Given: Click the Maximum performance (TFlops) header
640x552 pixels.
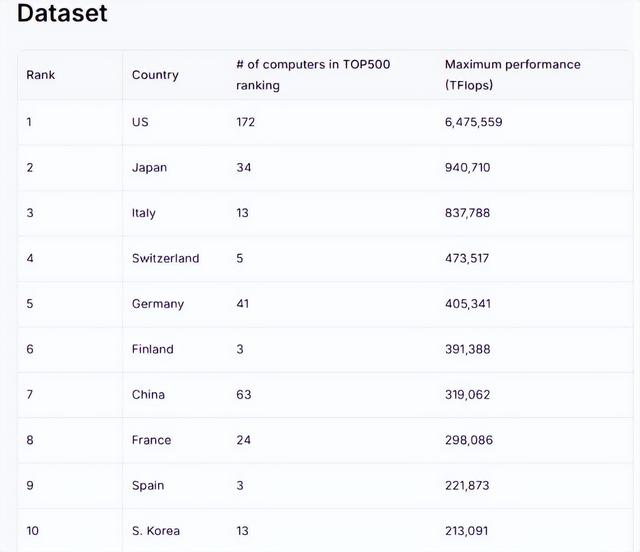Looking at the screenshot, I should tap(512, 75).
